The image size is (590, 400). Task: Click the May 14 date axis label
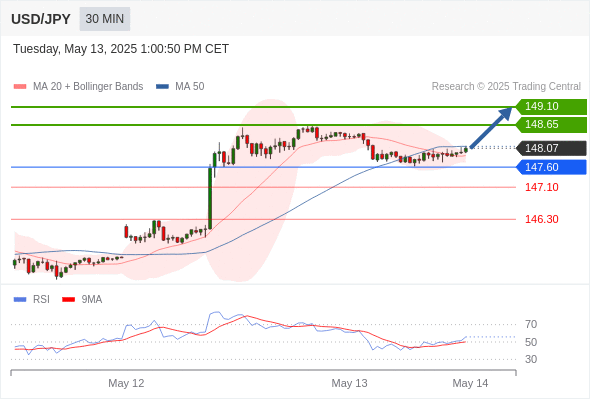(470, 383)
